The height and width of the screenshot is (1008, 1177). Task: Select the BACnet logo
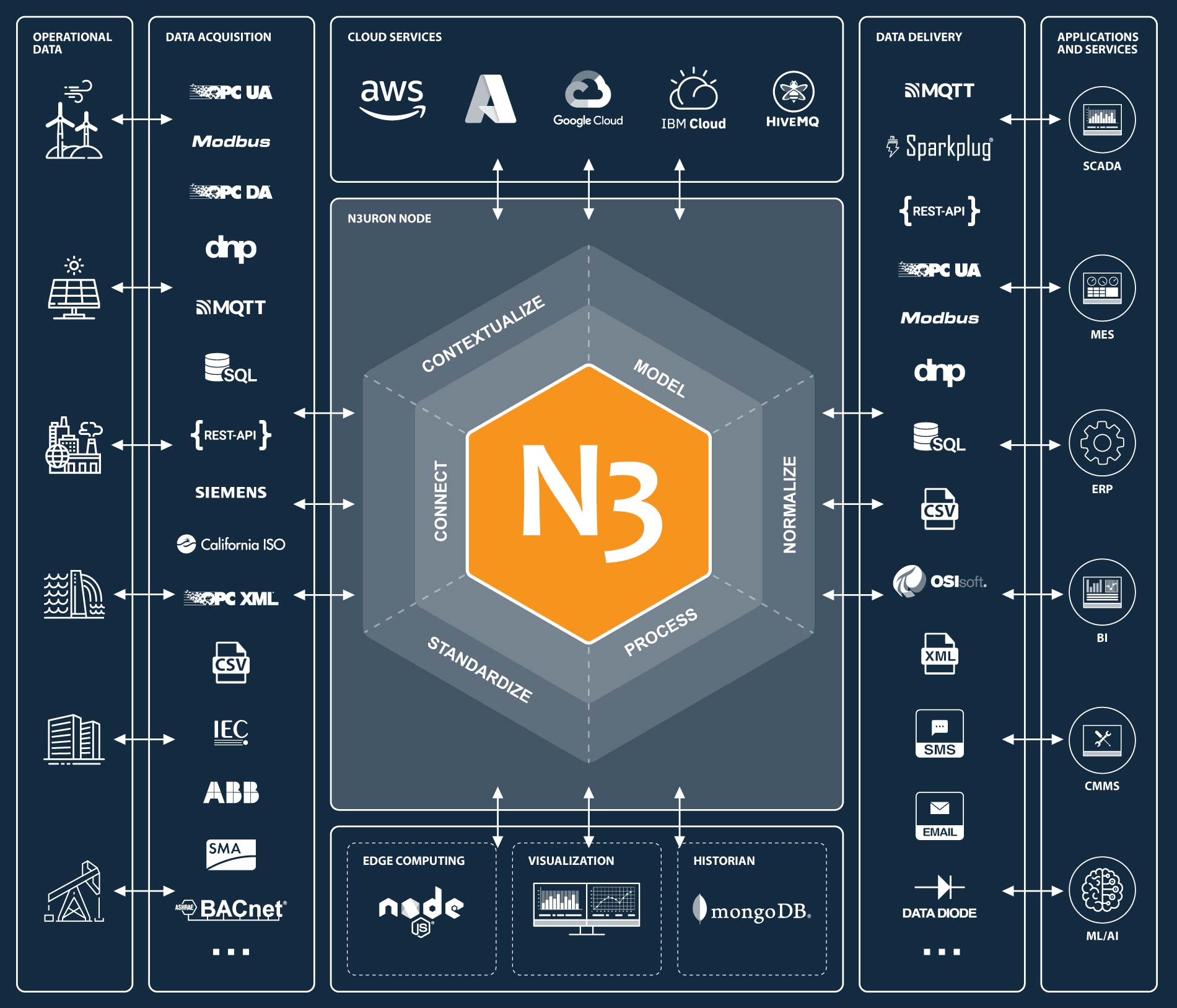(x=231, y=909)
